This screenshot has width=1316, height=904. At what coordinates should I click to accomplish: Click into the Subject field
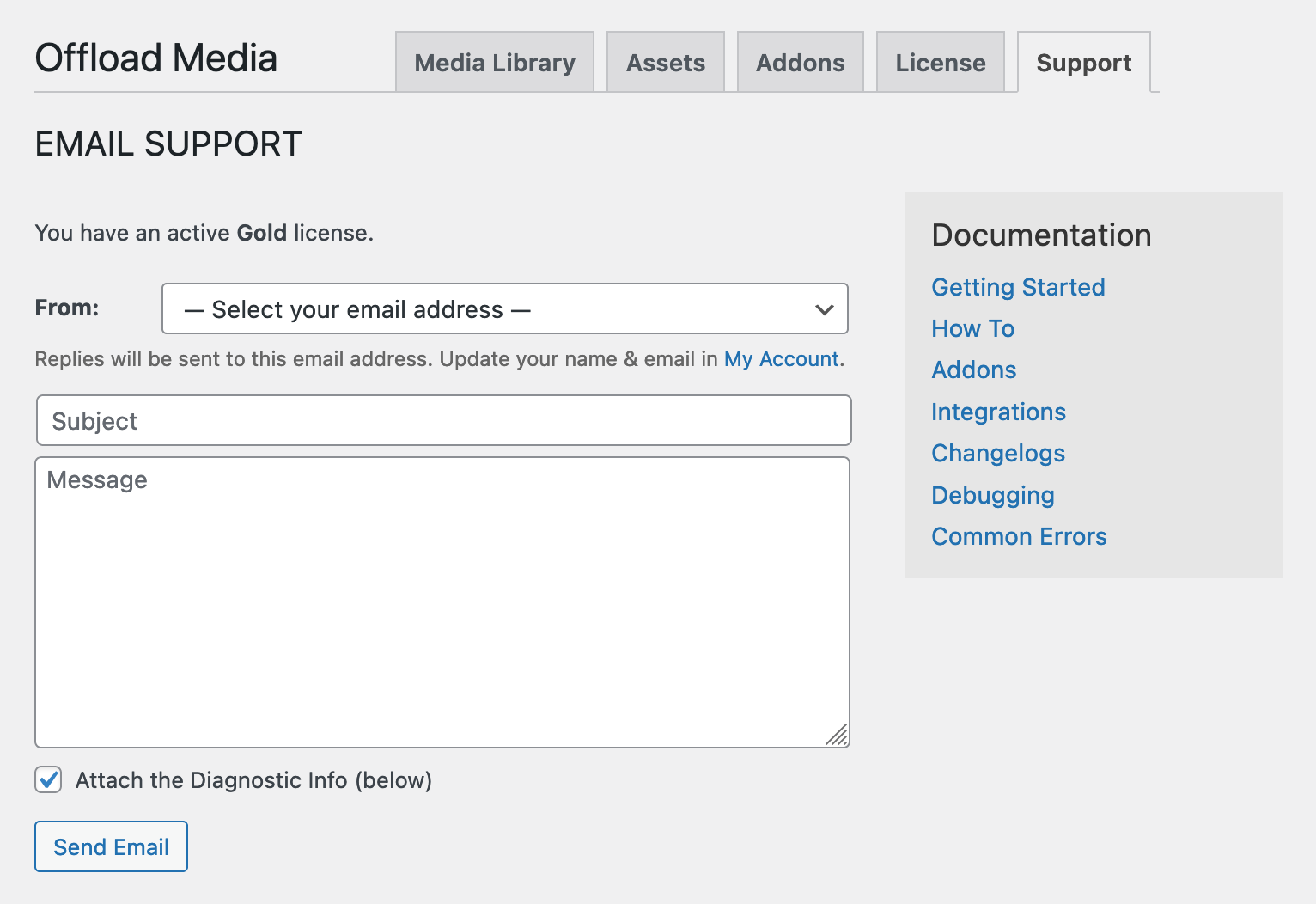tap(444, 420)
